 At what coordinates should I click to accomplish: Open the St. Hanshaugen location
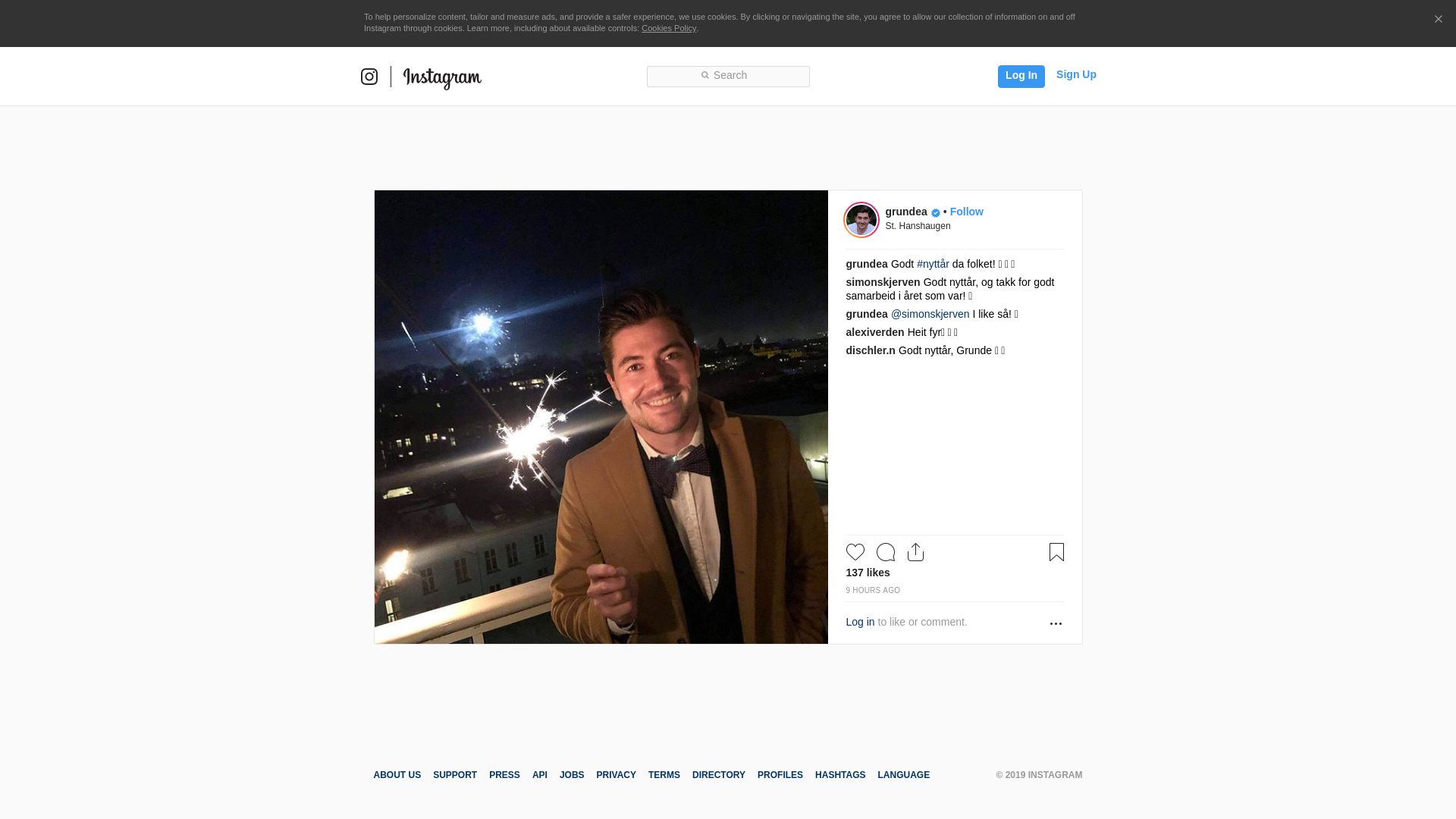coord(918,226)
